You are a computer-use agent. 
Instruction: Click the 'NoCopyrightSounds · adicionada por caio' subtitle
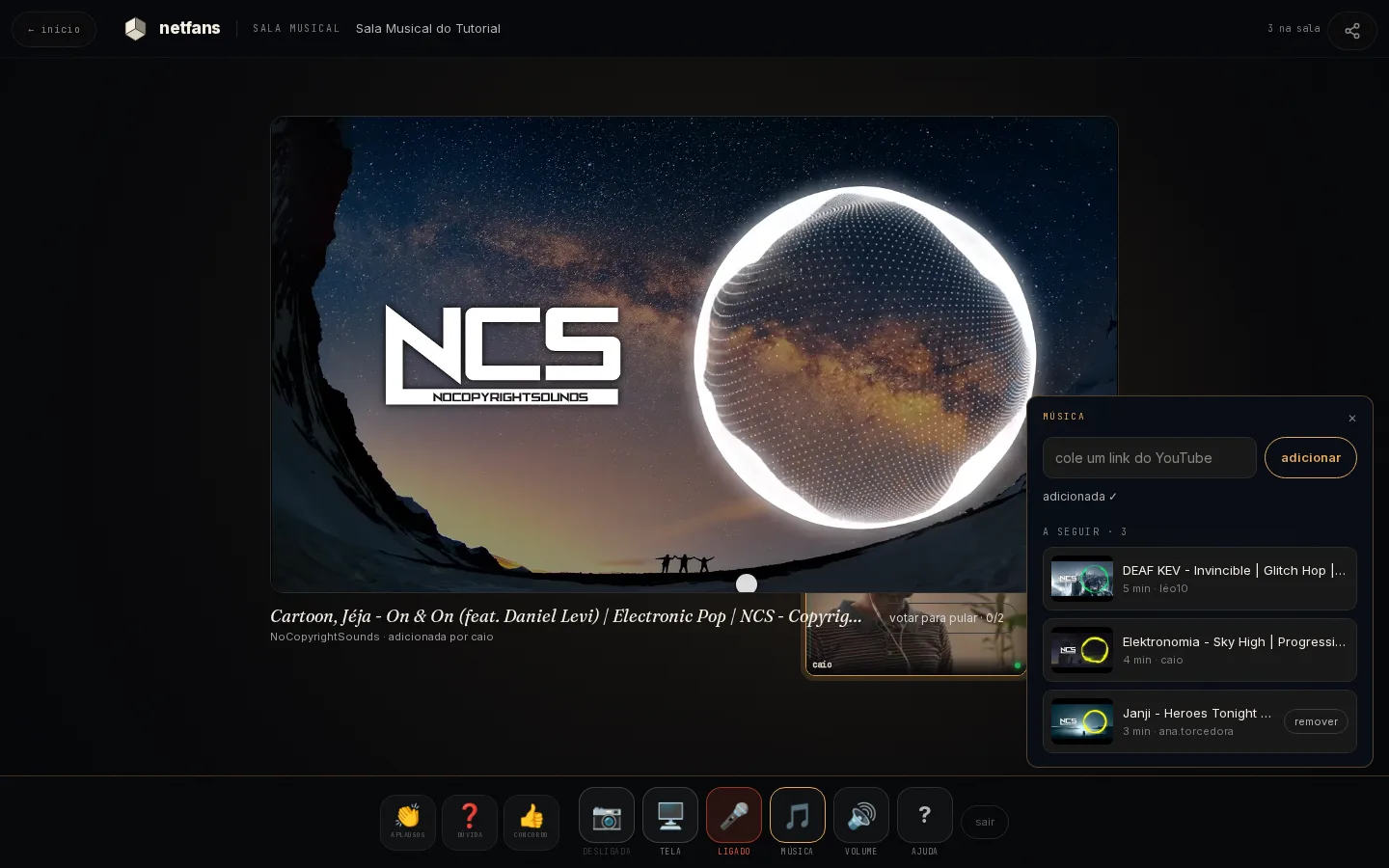tap(382, 637)
